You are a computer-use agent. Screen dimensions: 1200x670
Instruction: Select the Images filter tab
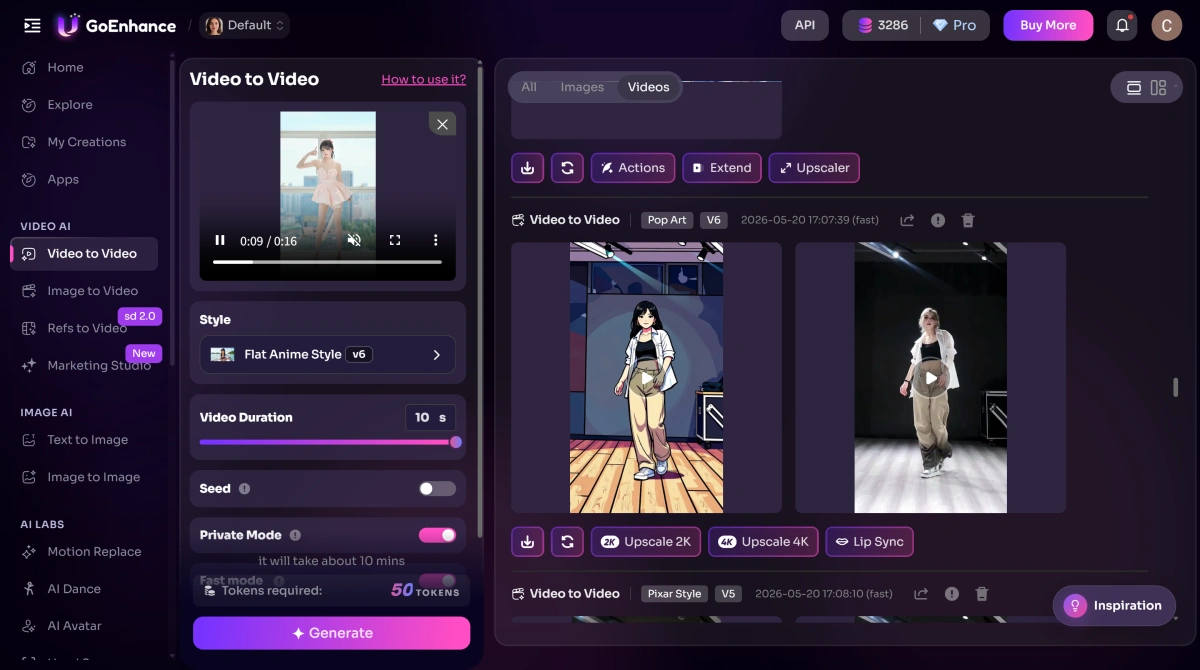582,87
